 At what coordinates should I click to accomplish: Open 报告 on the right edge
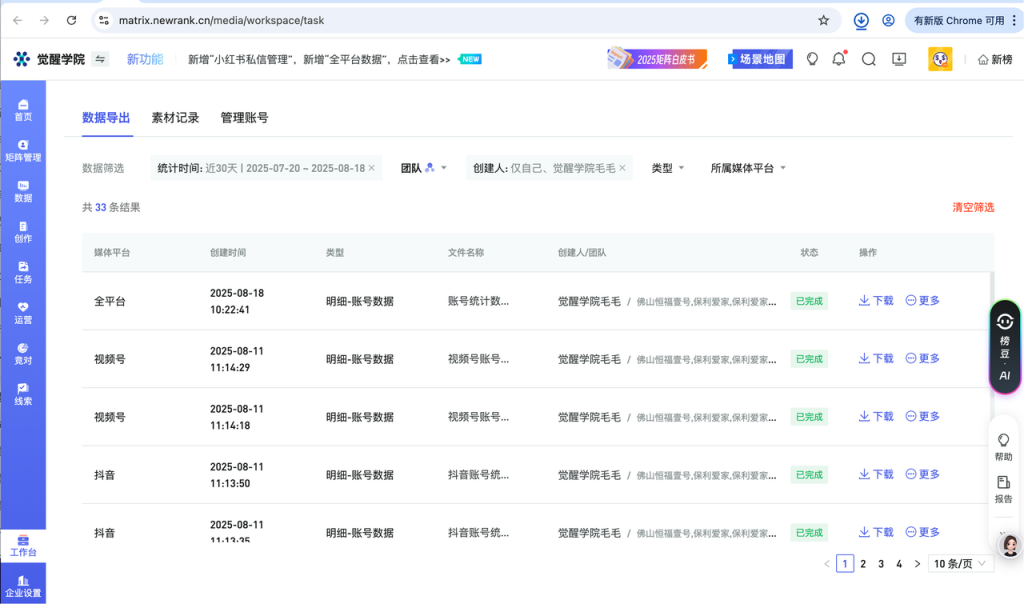coord(1004,489)
